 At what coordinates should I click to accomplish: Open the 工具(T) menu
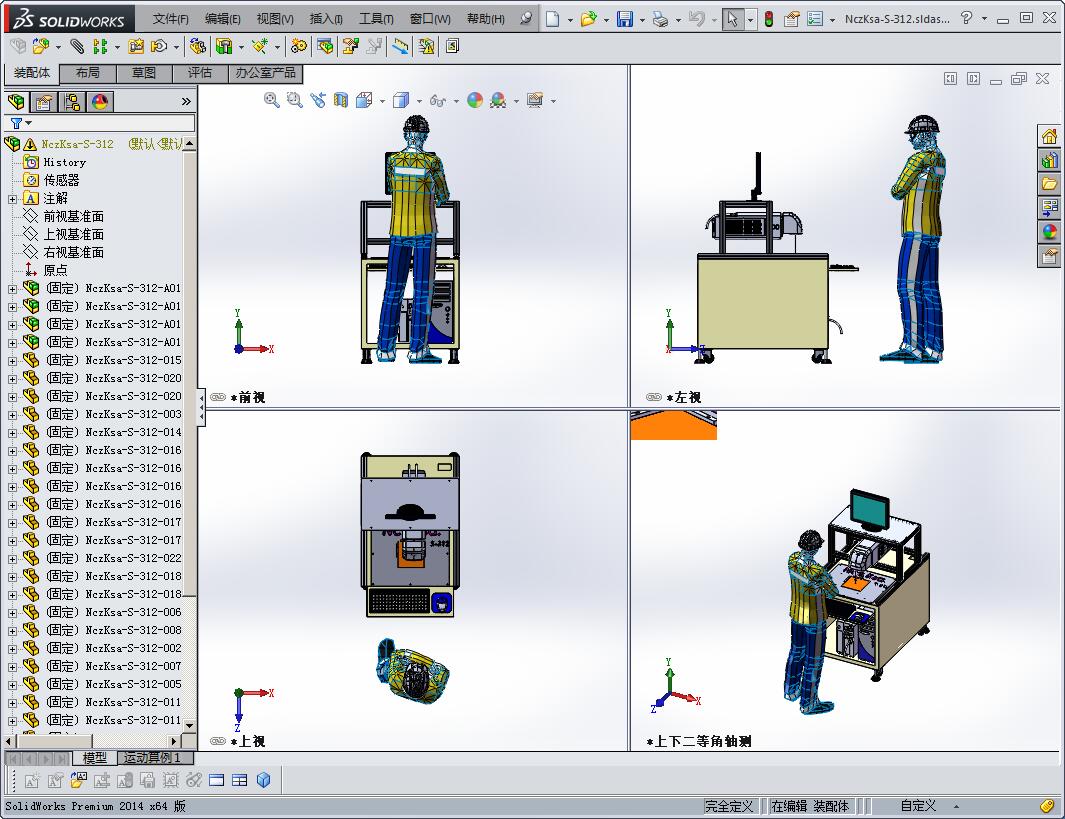coord(376,19)
